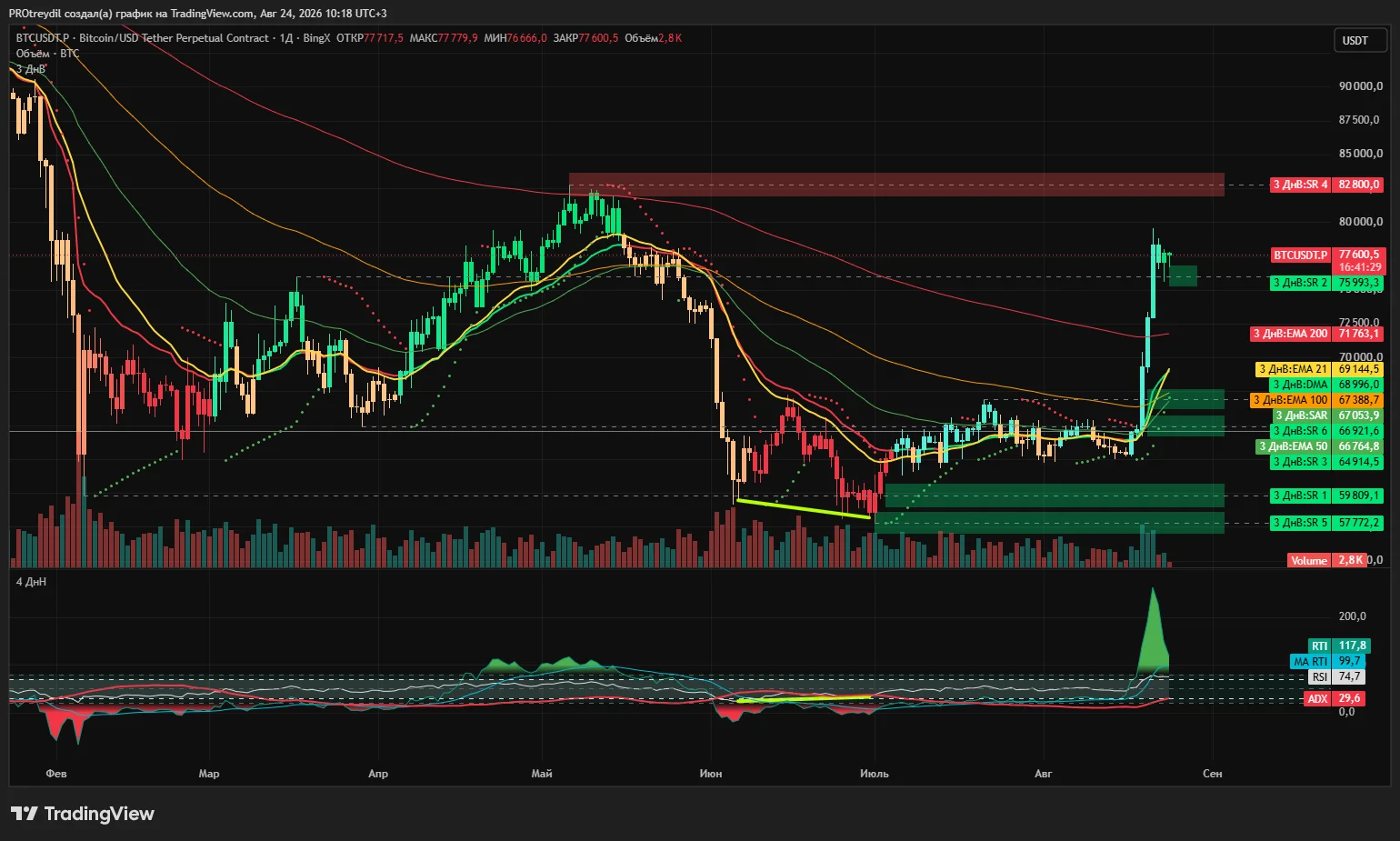Select the green RTI spike in the oscillator pane
This screenshot has height=841, width=1400.
[x=1153, y=631]
